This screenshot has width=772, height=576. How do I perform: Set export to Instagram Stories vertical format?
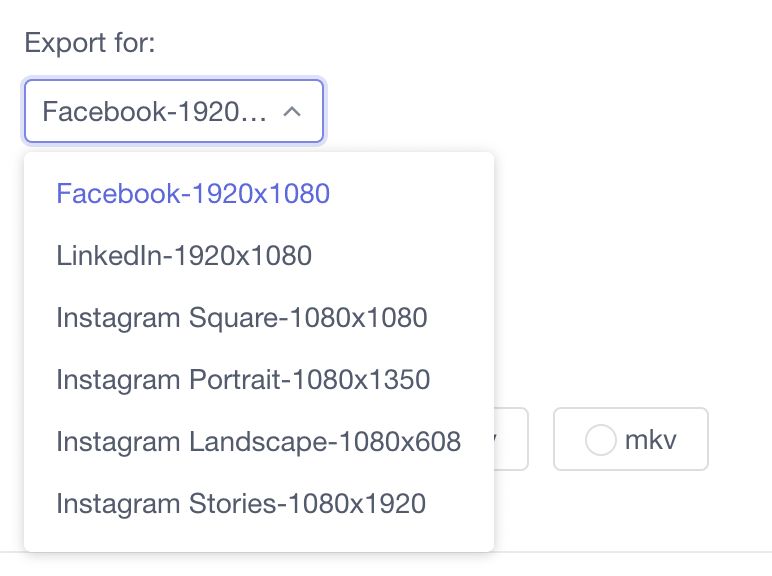click(x=241, y=503)
